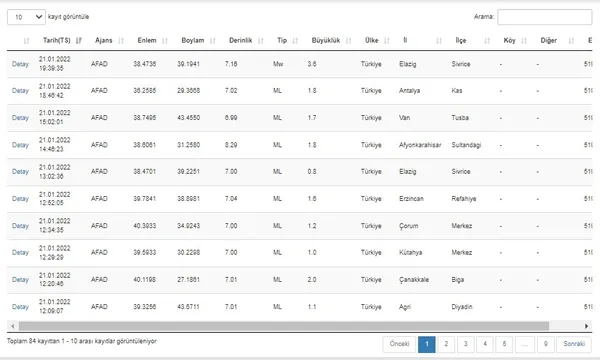Select latitude value 38.4738
The height and width of the screenshot is (360, 600).
pyautogui.click(x=145, y=64)
